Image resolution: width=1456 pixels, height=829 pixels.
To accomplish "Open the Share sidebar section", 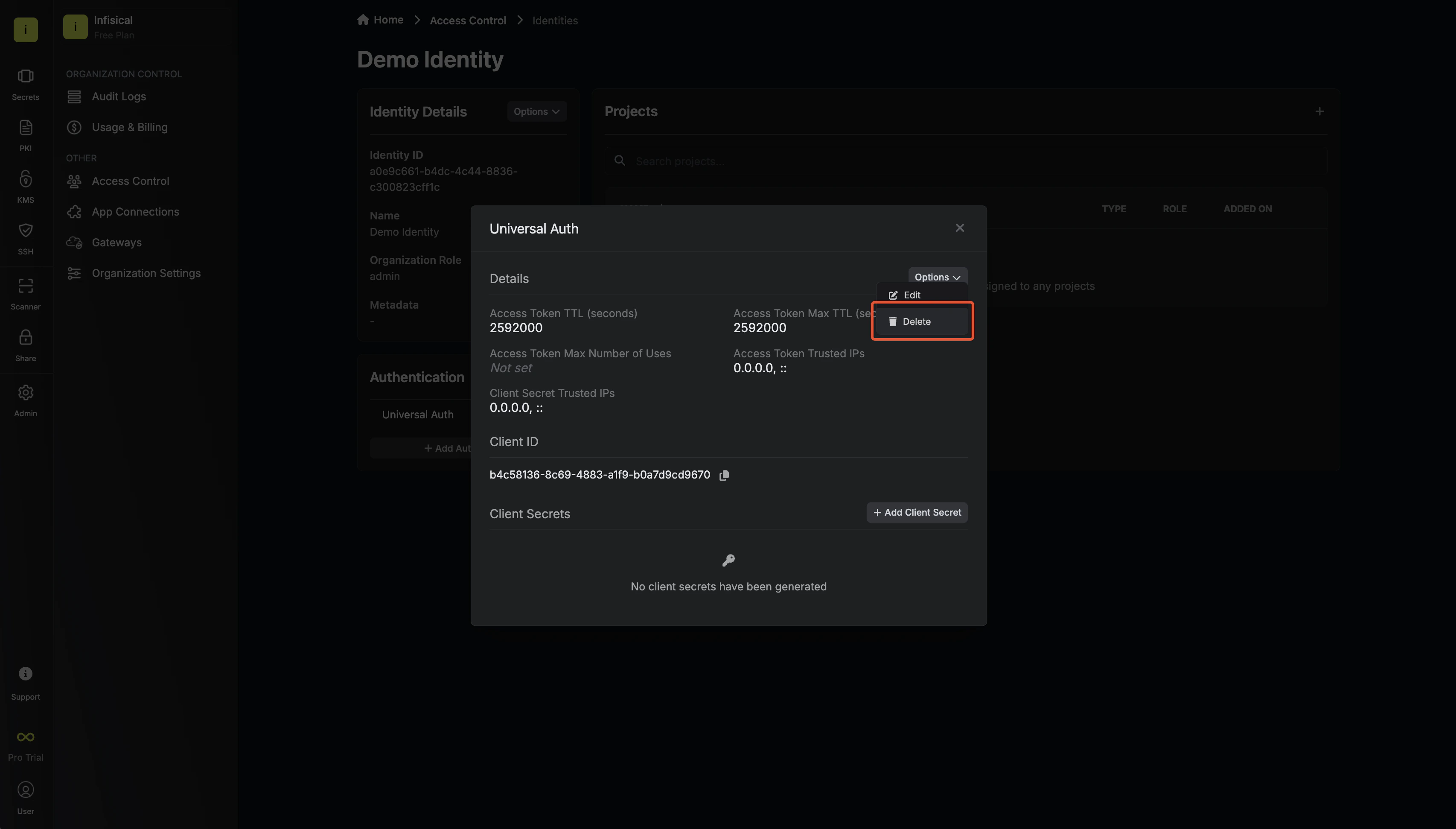I will tap(26, 346).
